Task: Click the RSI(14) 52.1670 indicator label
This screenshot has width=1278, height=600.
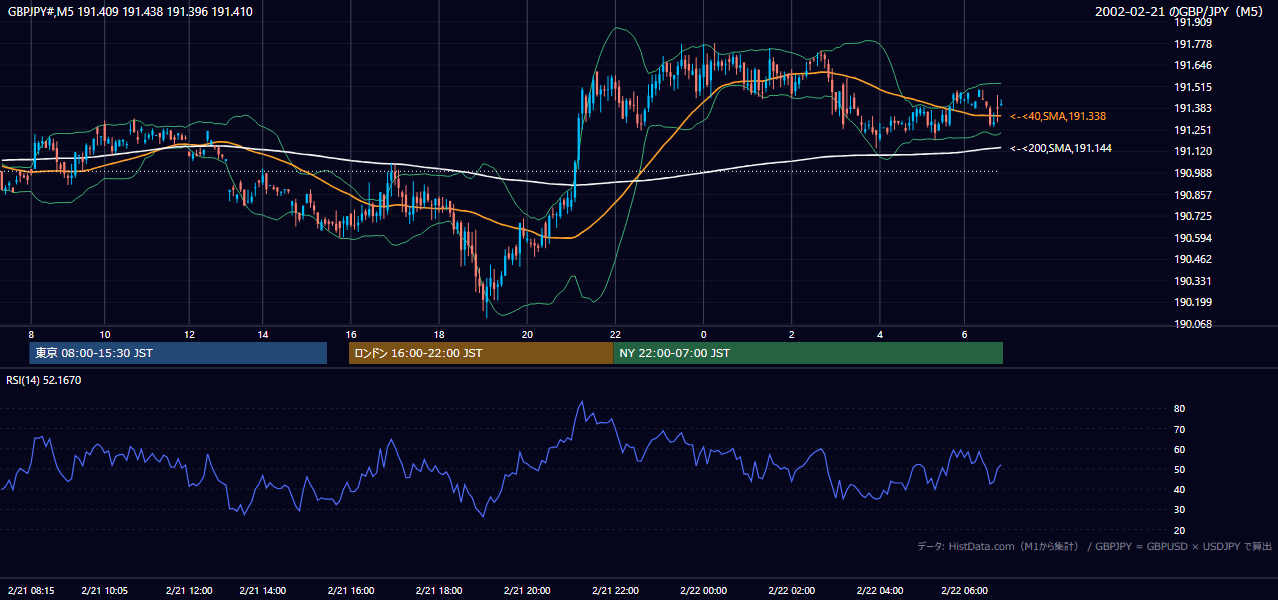Action: coord(44,380)
